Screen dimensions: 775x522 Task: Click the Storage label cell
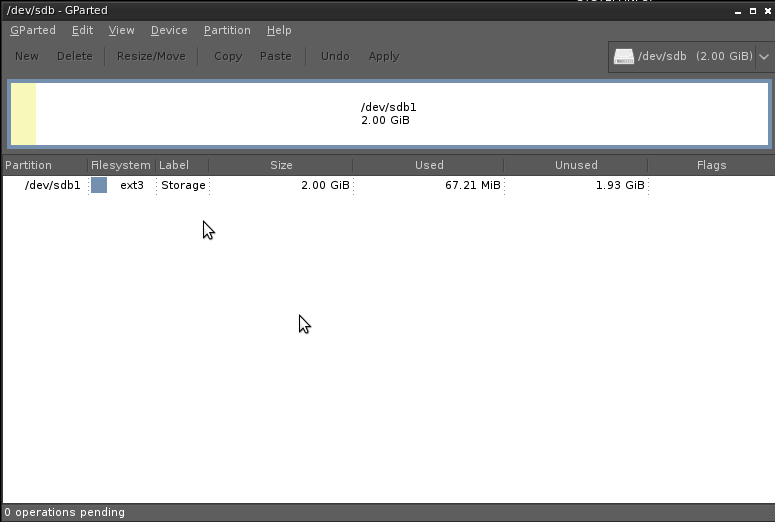183,185
